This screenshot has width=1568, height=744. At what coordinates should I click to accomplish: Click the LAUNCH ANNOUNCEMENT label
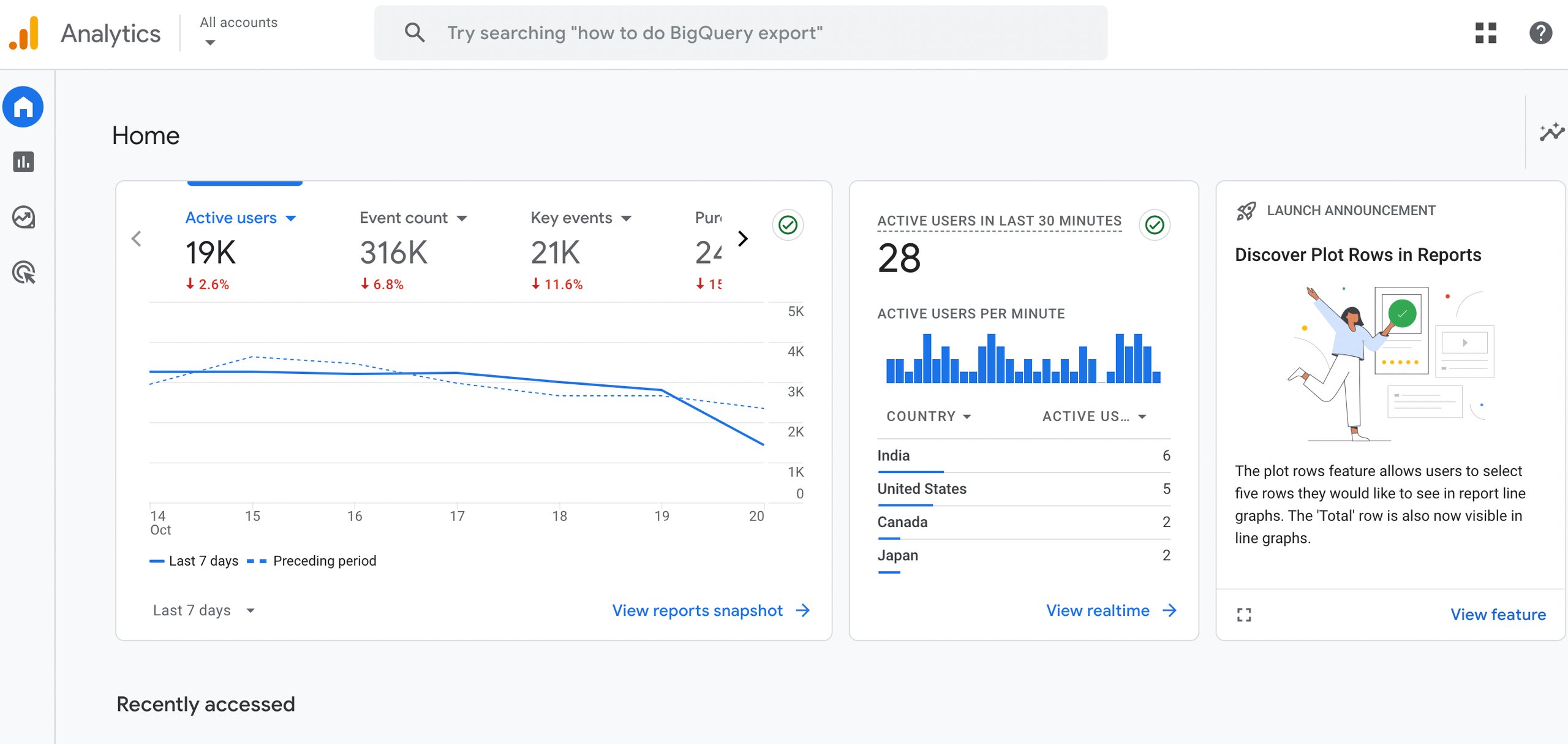pos(1351,211)
